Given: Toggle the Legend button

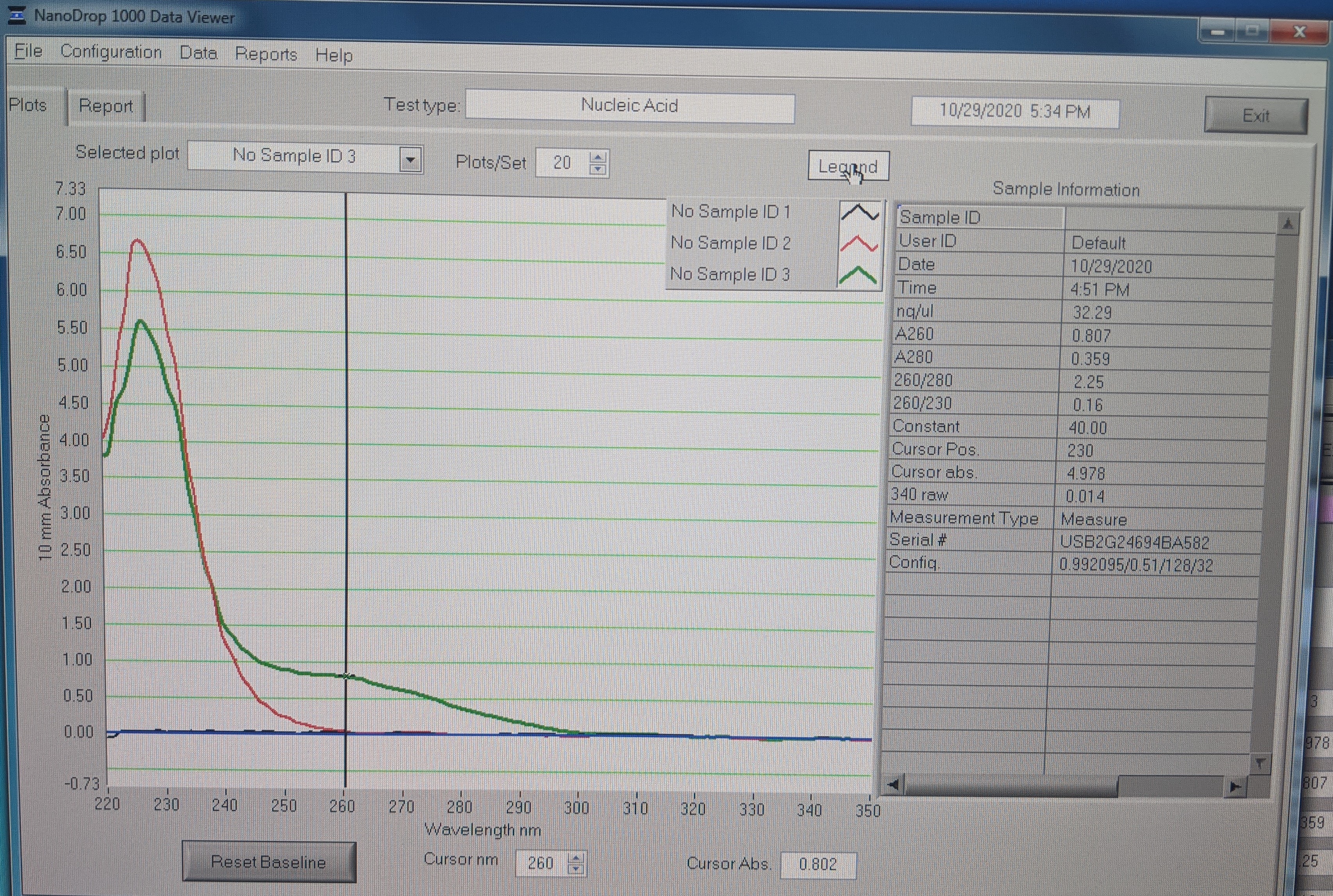Looking at the screenshot, I should click(848, 167).
